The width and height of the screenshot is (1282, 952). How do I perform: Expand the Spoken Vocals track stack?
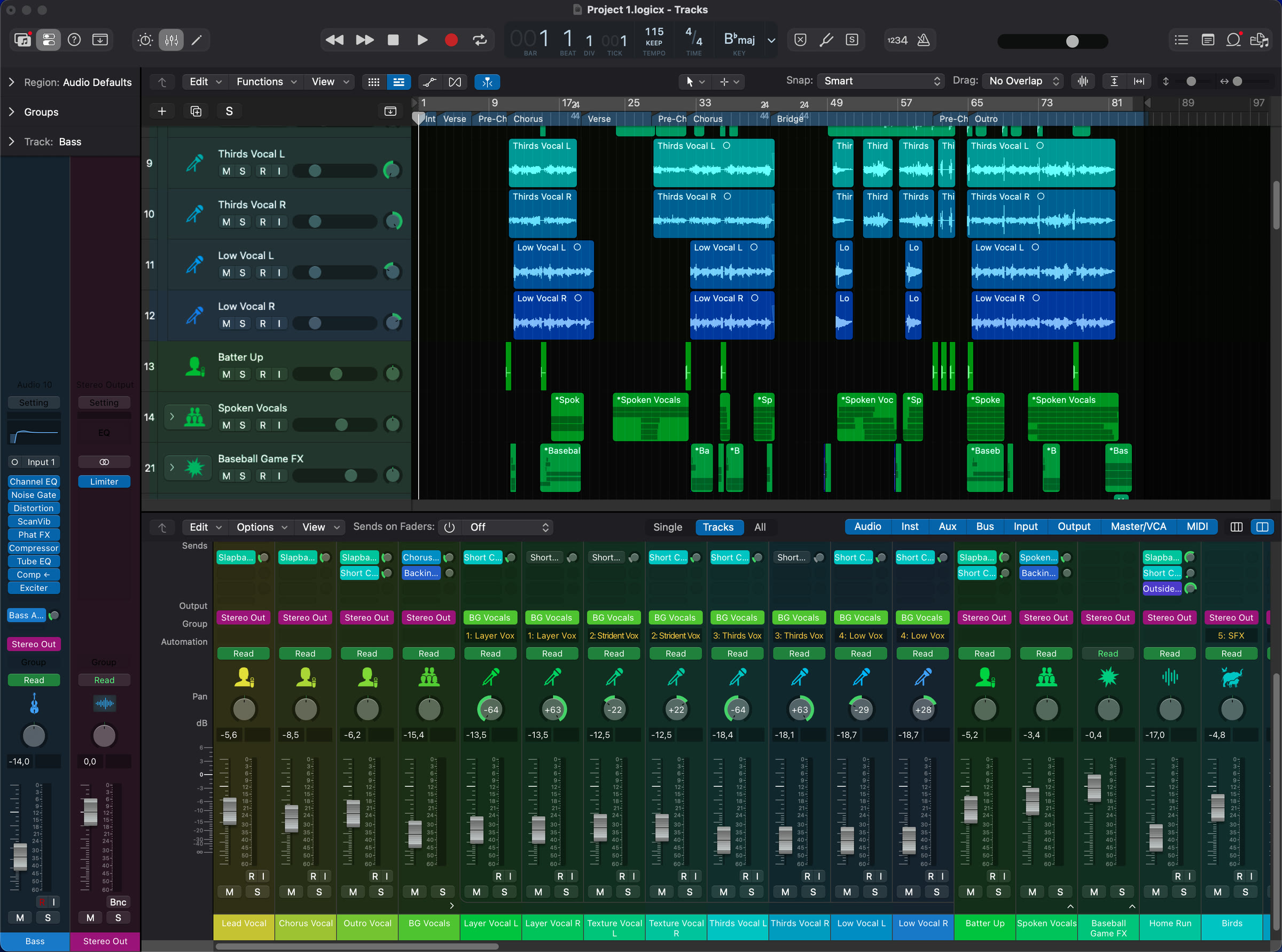[171, 416]
